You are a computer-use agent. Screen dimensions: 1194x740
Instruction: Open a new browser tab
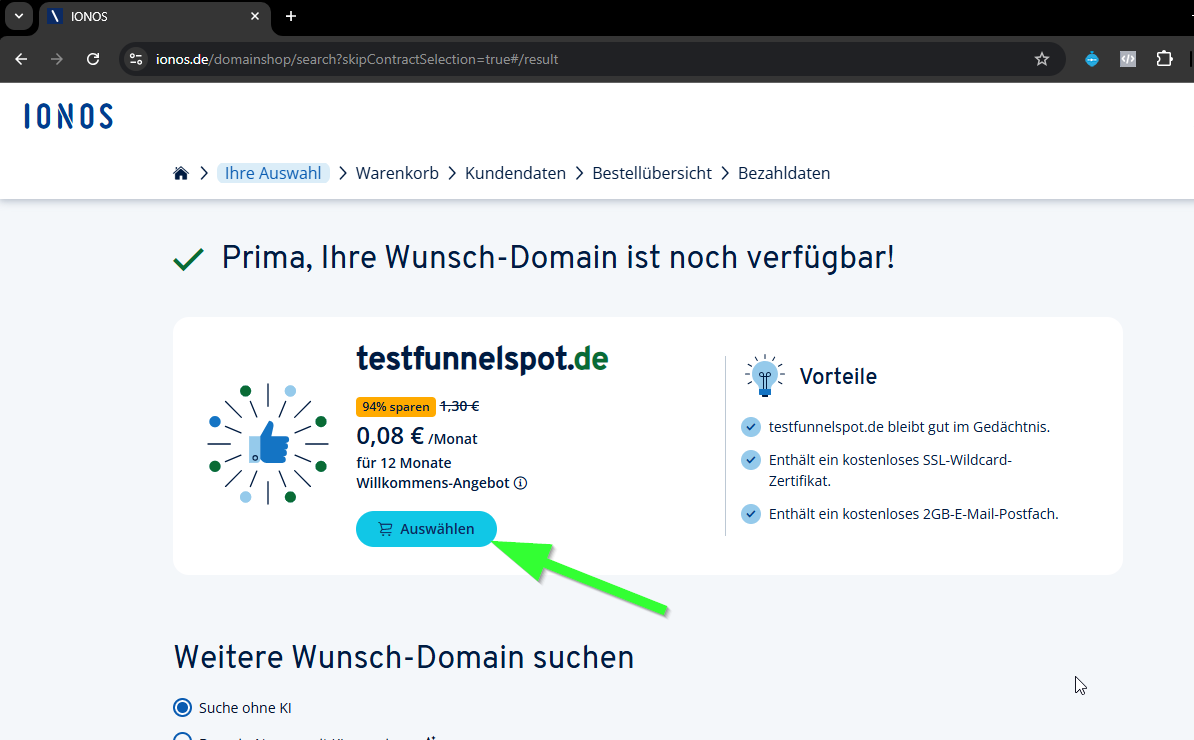291,16
